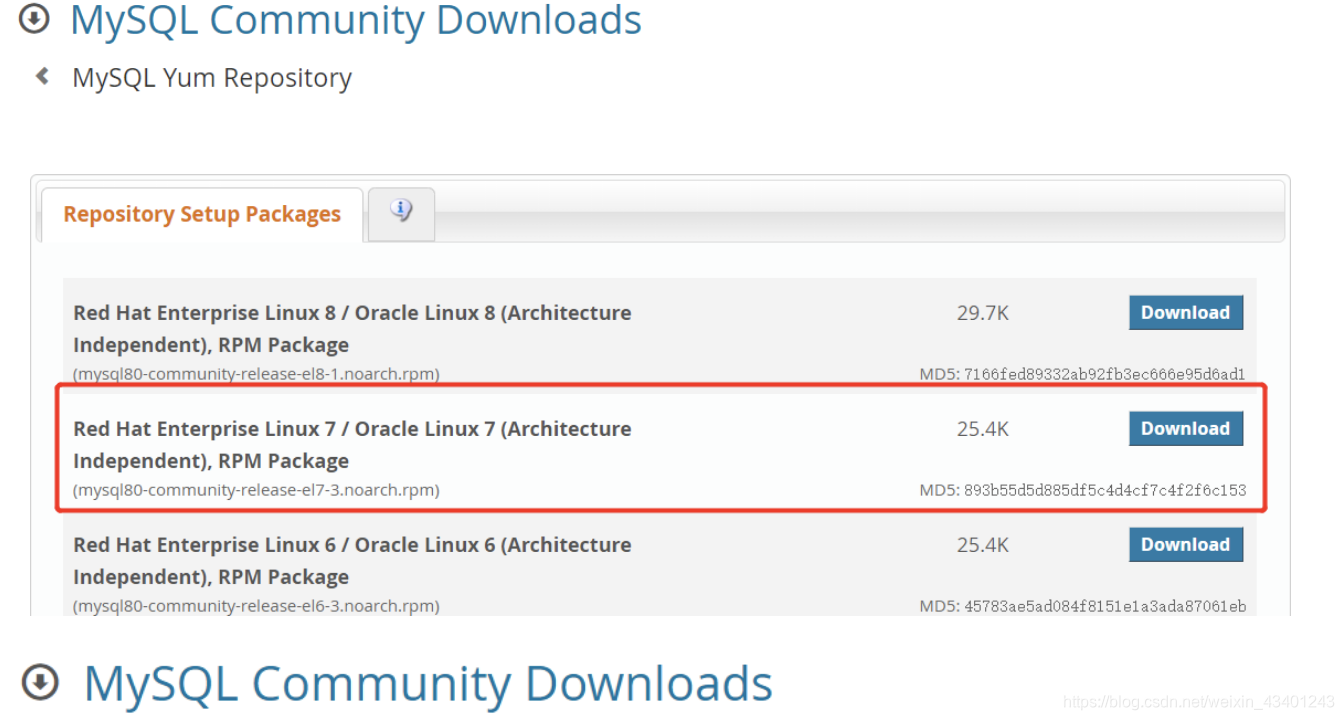Click the MD5 hash starting 893b55d5
The height and width of the screenshot is (720, 1344).
coord(1105,490)
